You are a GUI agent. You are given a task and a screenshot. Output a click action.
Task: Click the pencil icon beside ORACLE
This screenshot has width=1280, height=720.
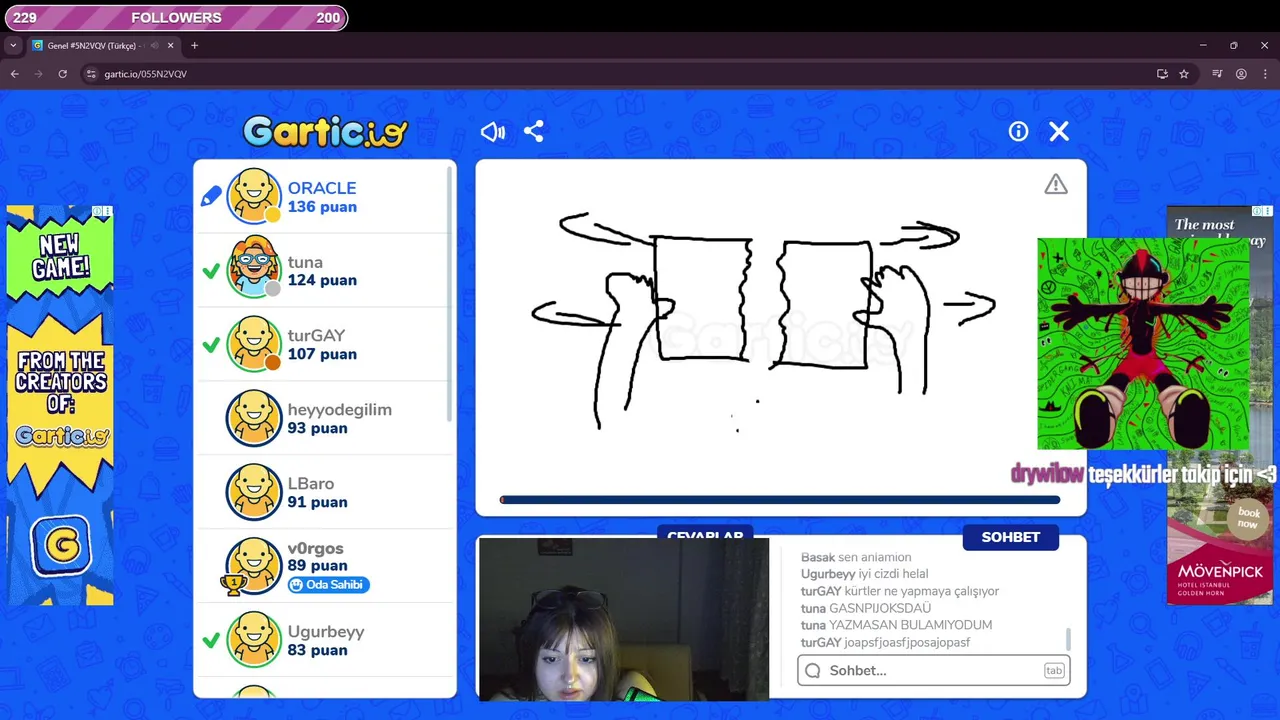click(211, 197)
